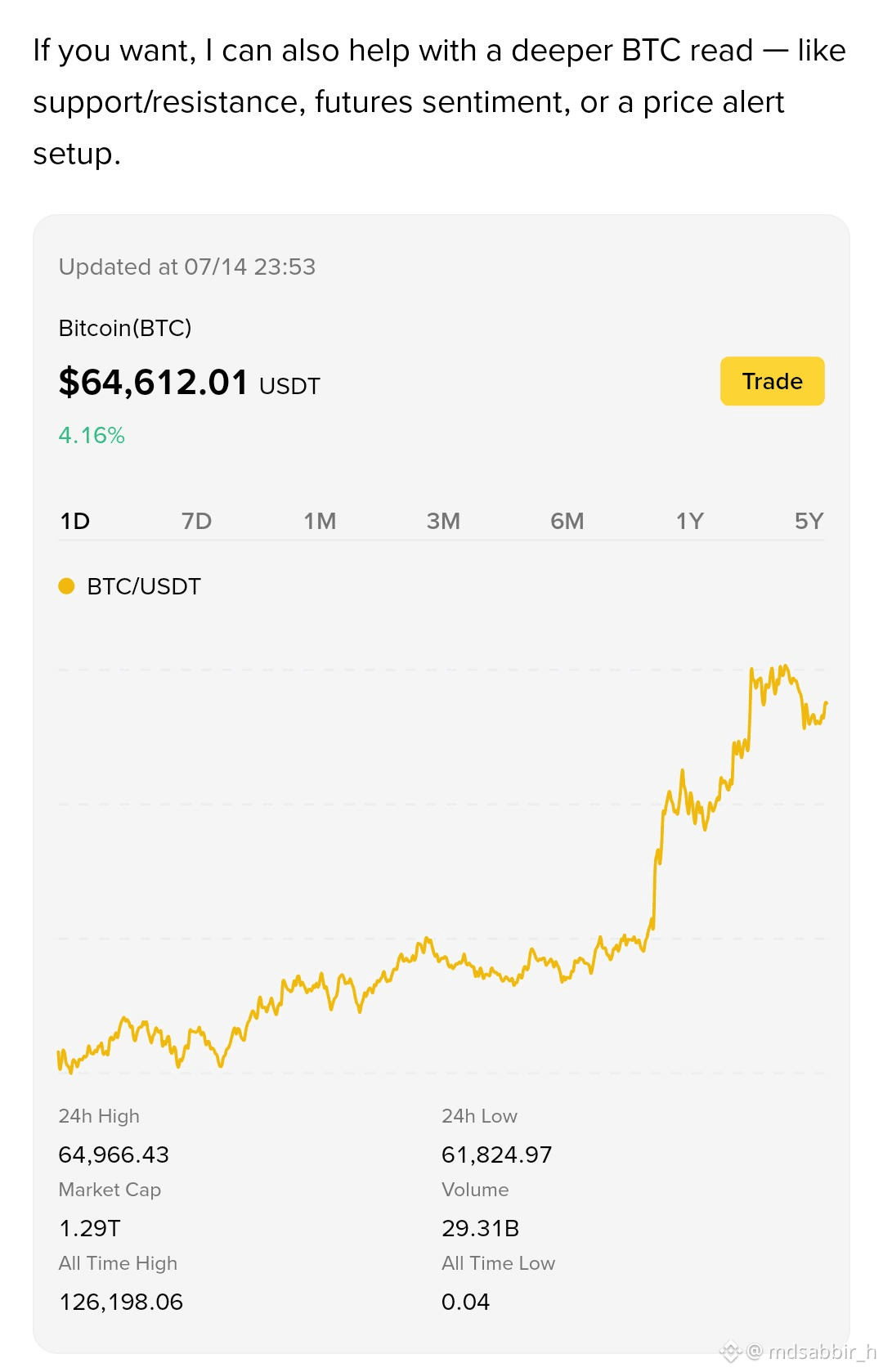Click the BTC/USDT legend label
The image size is (883, 1372).
tap(144, 586)
